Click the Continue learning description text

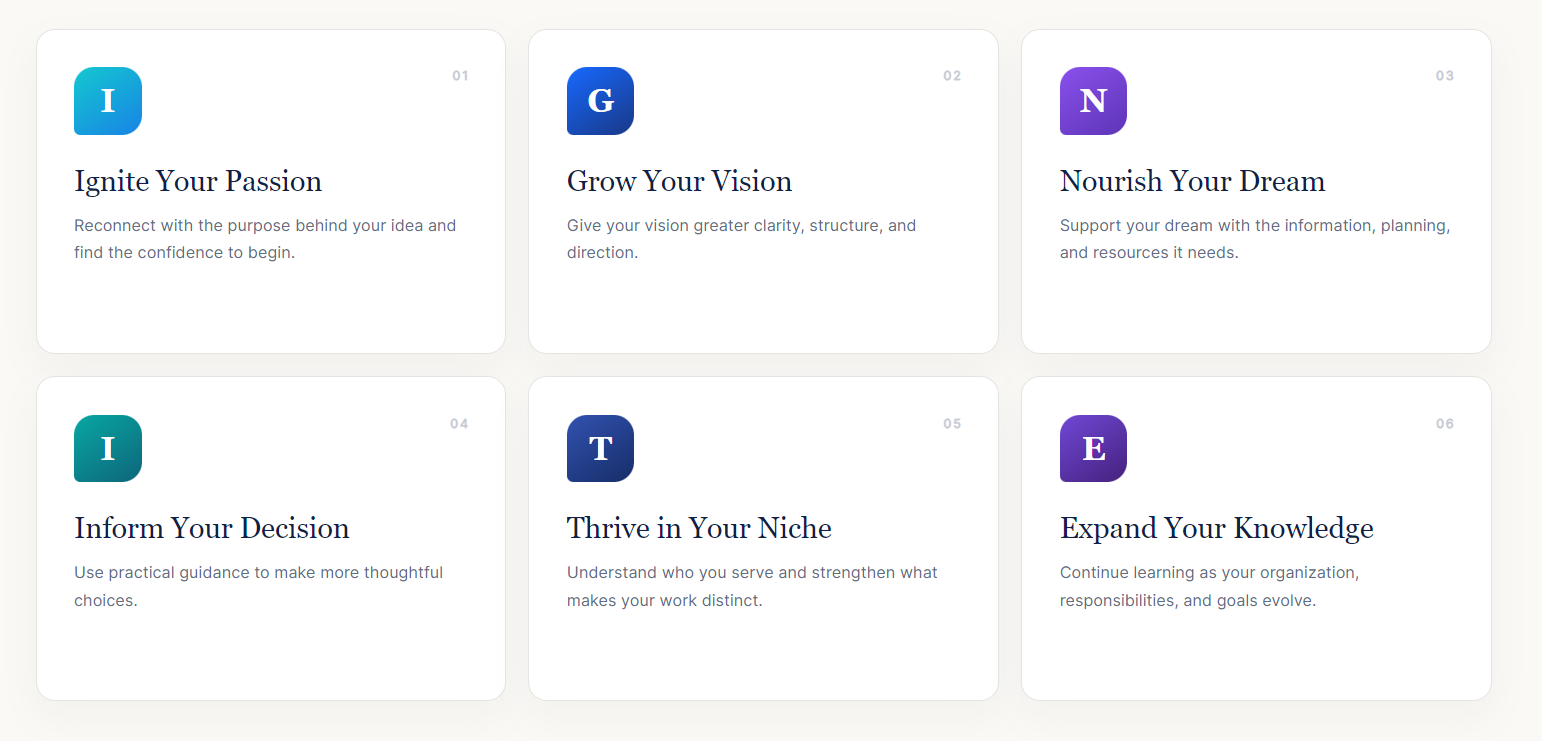(1209, 587)
